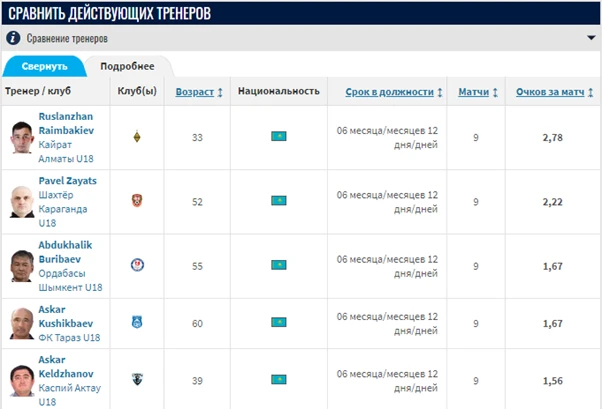Sort table by Возраст column

click(x=195, y=92)
